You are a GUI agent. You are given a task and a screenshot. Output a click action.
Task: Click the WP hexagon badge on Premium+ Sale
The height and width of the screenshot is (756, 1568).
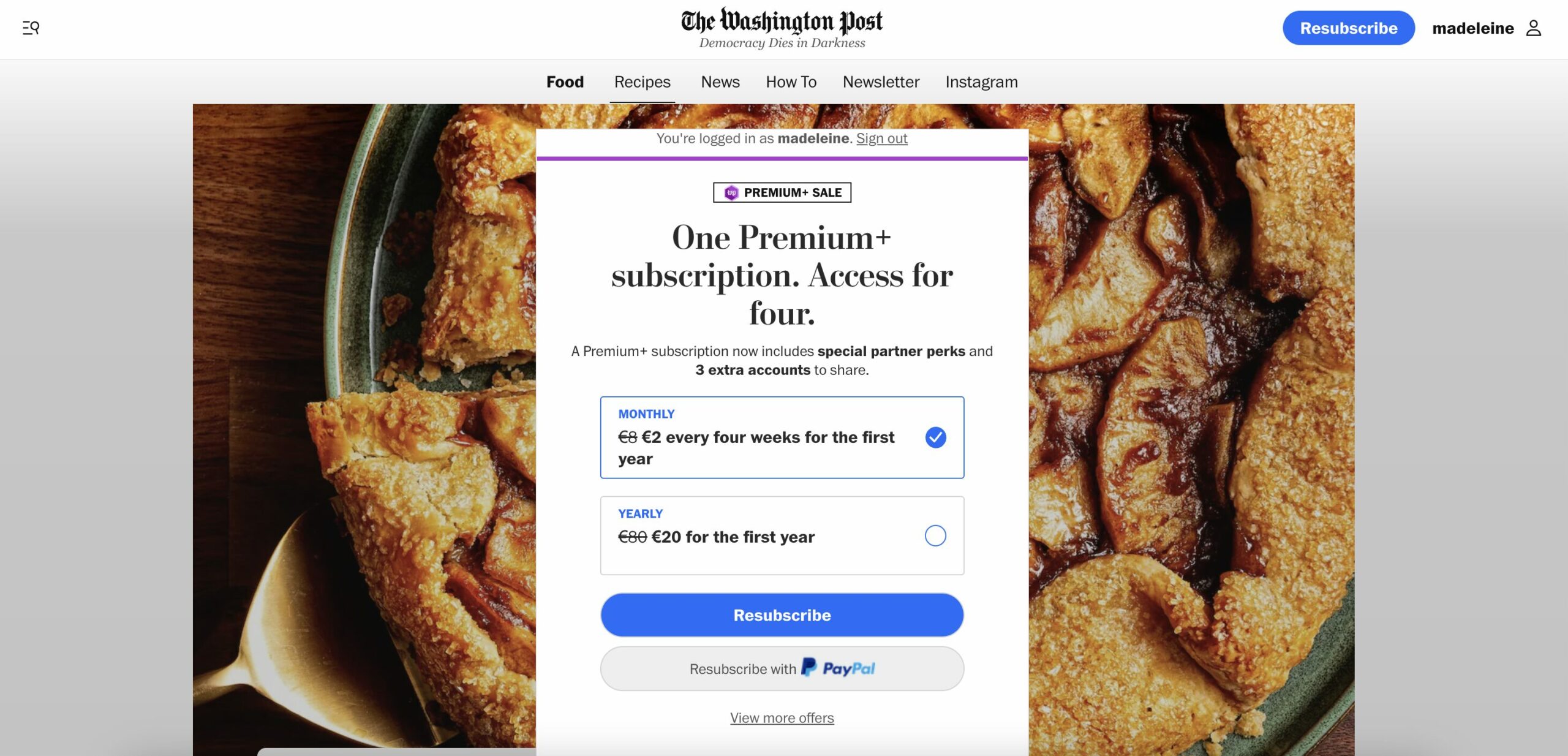click(731, 192)
